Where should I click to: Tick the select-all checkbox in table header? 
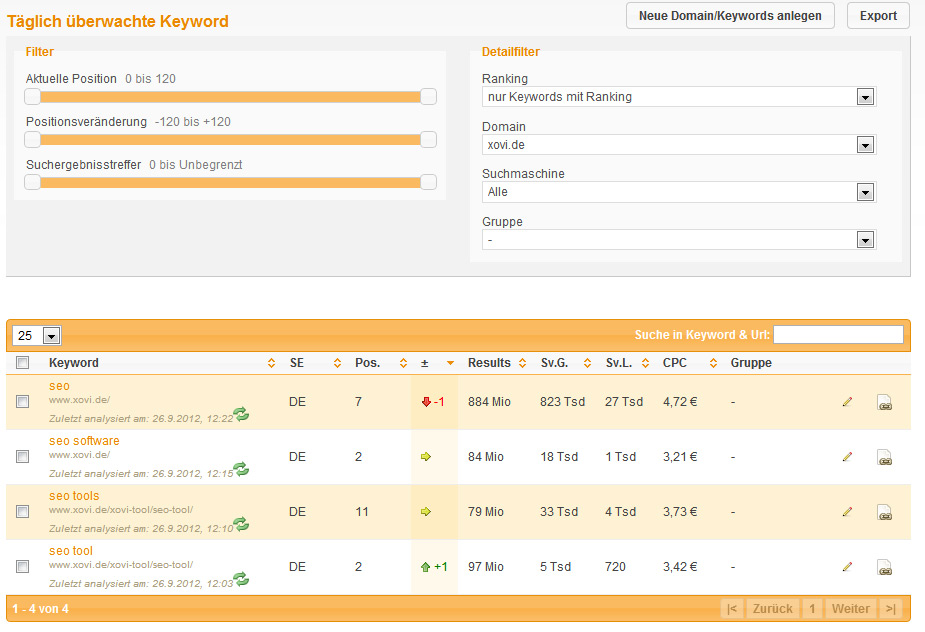(x=22, y=363)
